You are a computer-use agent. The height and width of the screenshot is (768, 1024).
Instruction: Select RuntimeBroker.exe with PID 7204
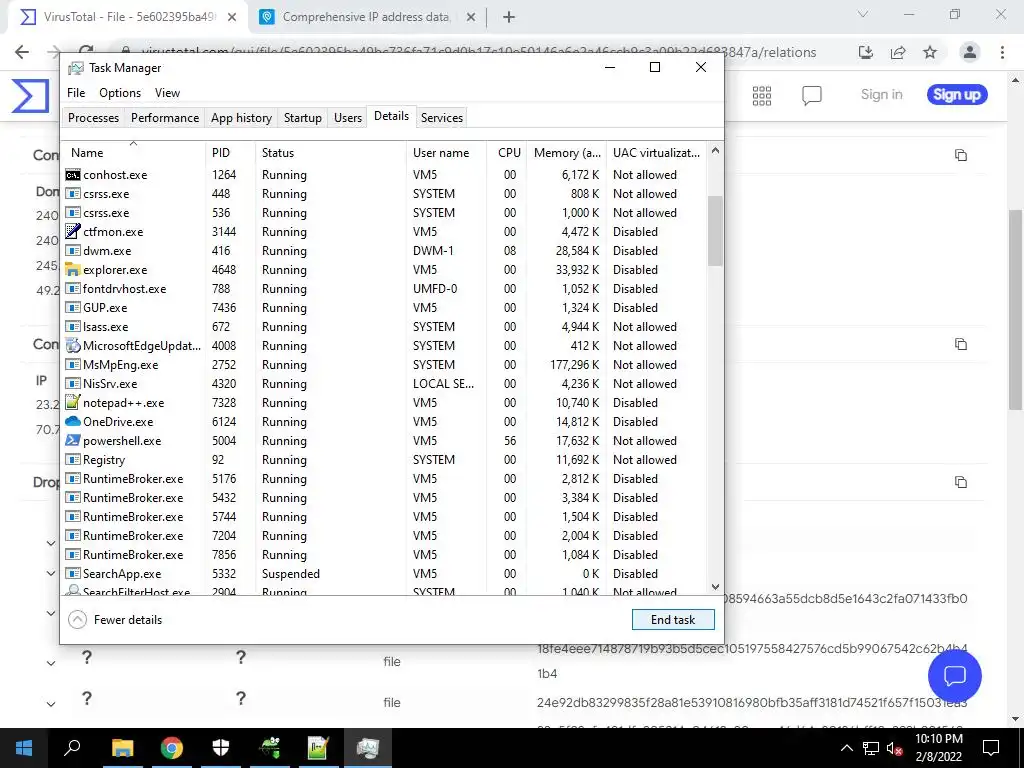click(385, 536)
